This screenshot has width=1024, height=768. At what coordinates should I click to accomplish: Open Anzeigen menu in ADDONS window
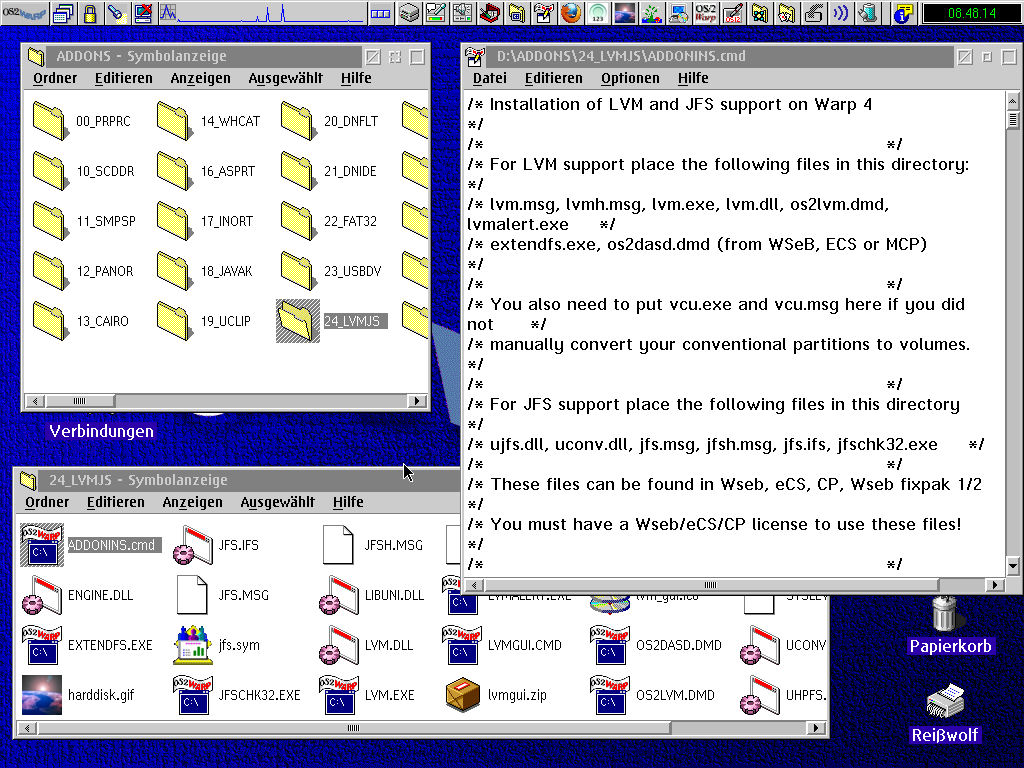click(200, 78)
